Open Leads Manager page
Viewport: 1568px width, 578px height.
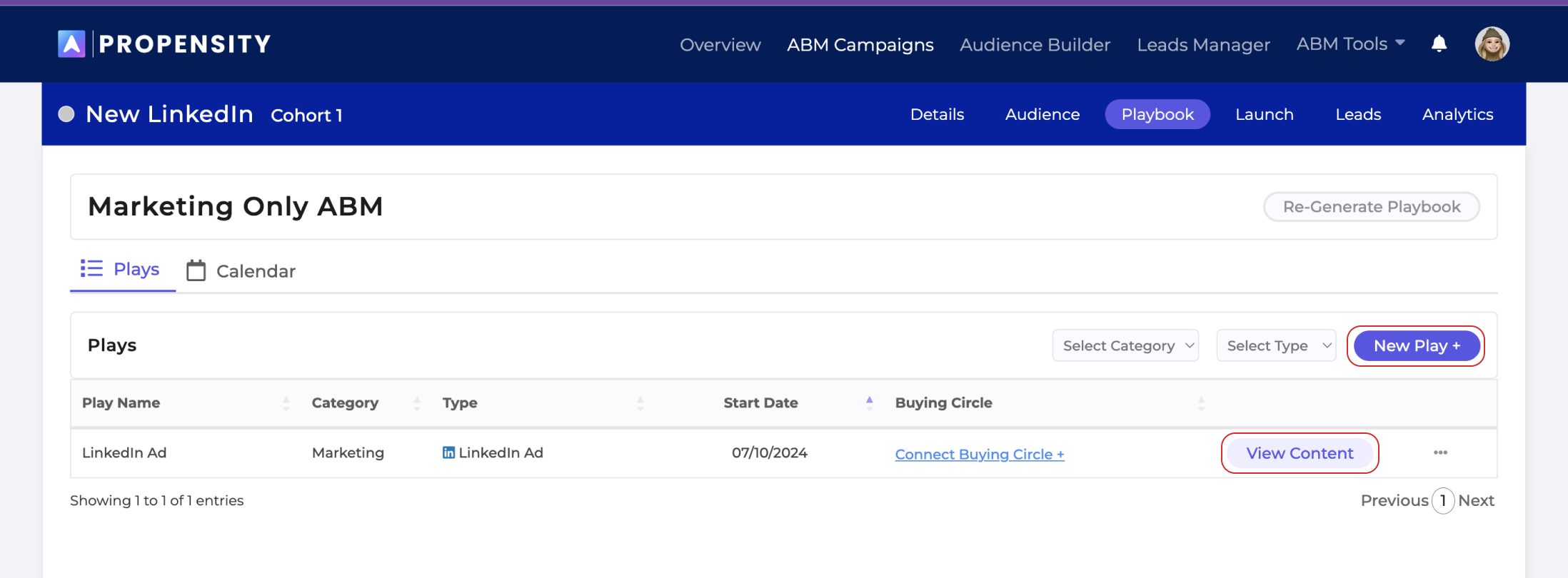click(1203, 45)
